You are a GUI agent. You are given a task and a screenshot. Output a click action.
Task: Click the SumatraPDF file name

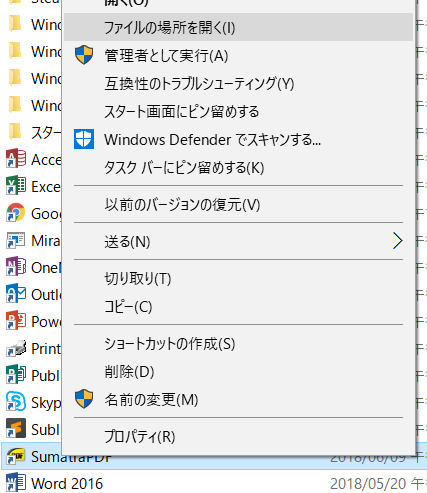71,457
